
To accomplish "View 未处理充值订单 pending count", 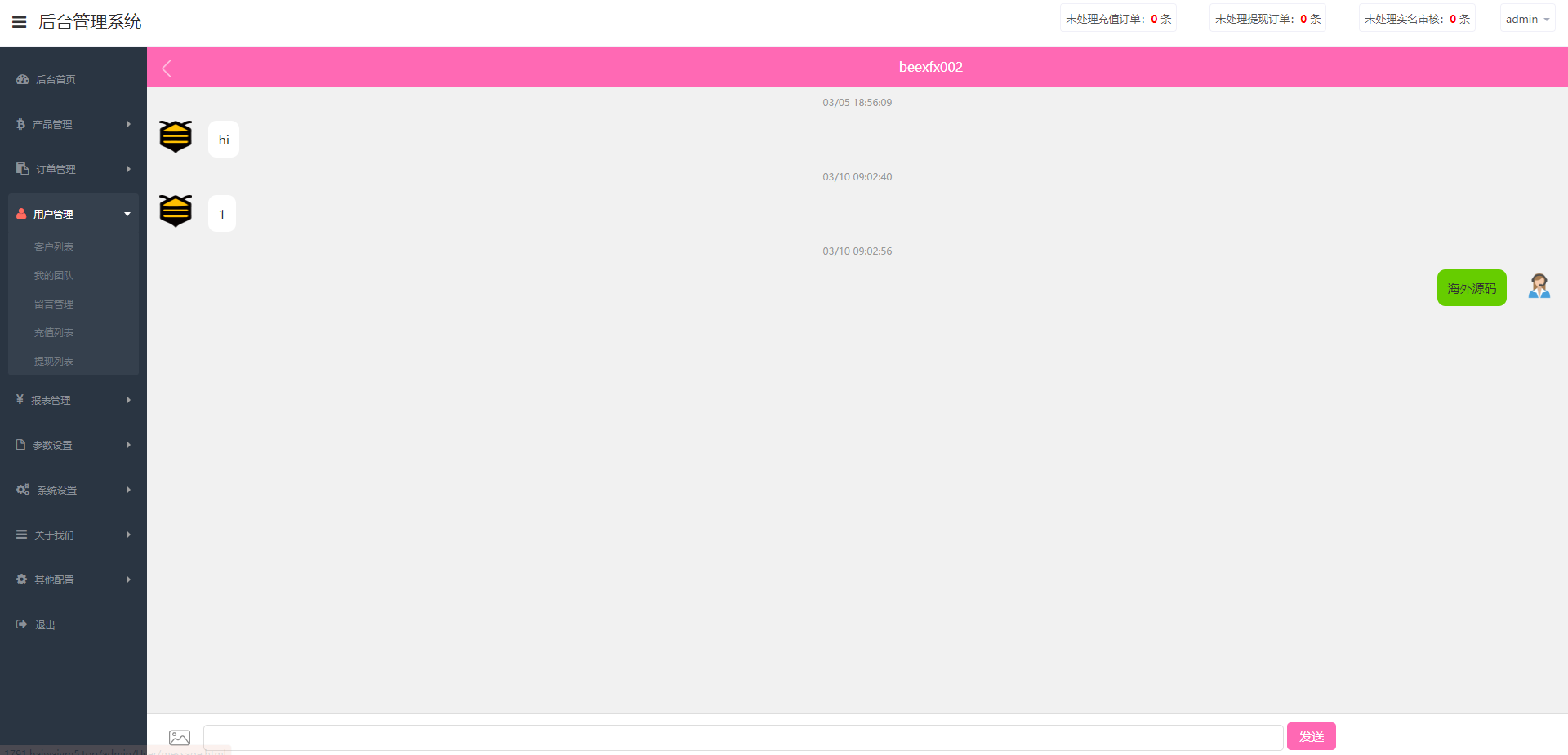I will (1117, 19).
